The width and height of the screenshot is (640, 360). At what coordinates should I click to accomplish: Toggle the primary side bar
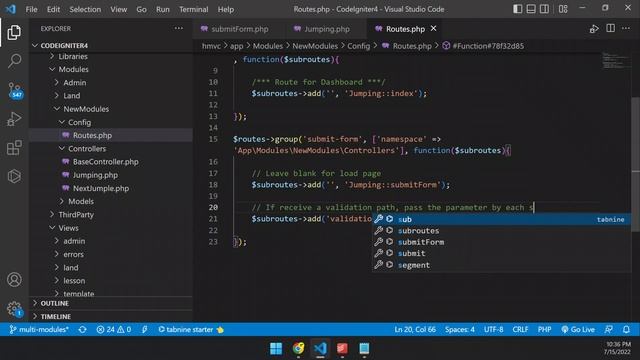[x=518, y=9]
